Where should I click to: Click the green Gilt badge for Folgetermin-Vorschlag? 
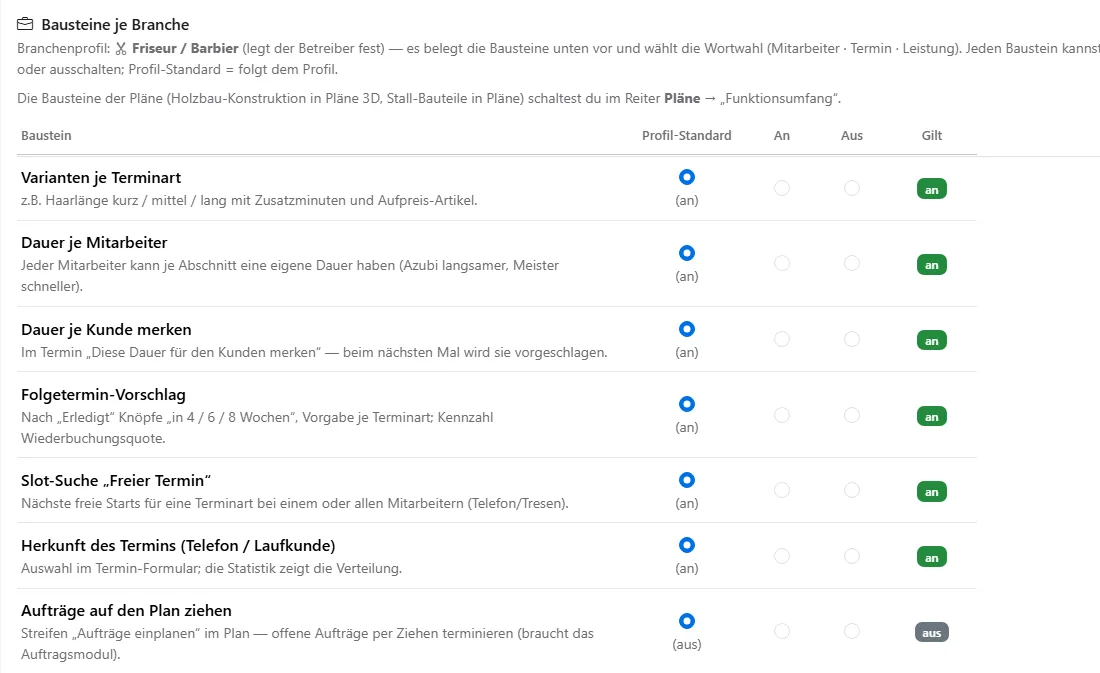pos(932,416)
